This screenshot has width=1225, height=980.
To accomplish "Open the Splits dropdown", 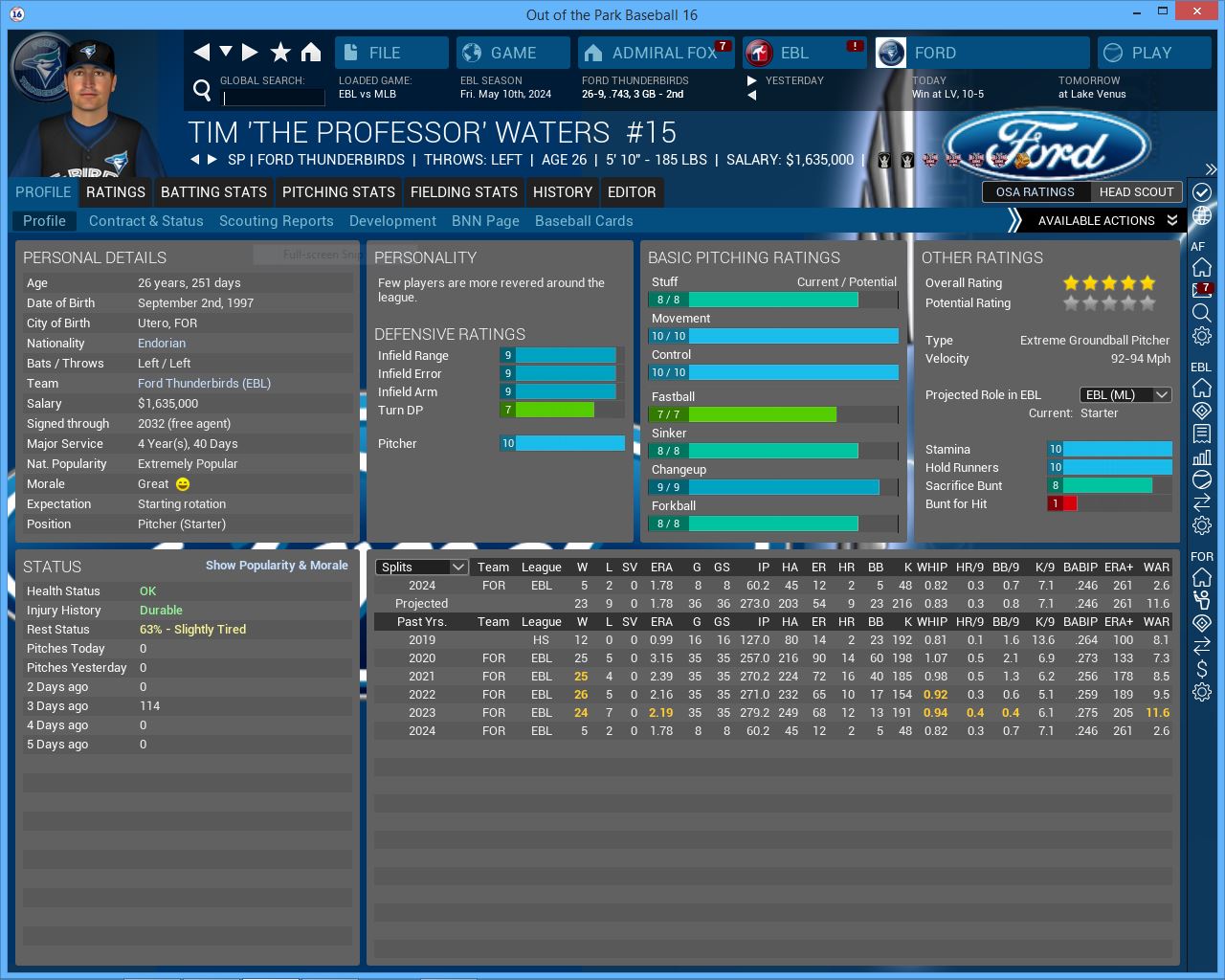I will 421,568.
